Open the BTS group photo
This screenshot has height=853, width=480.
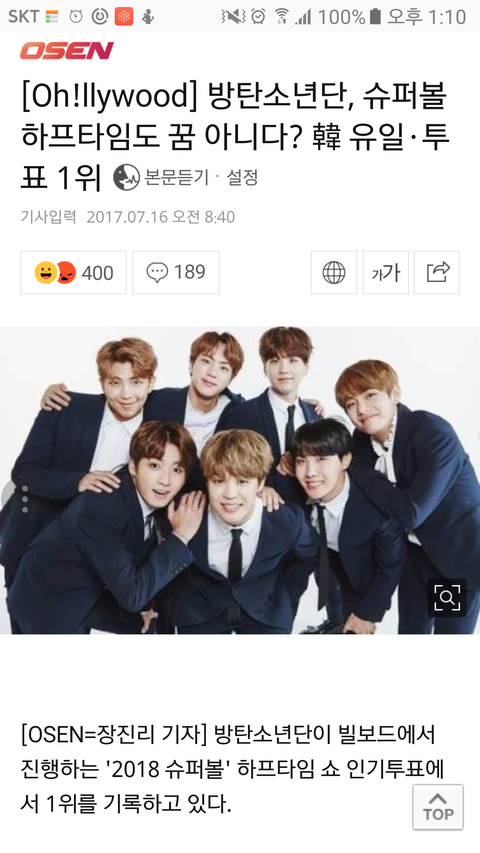pos(240,480)
